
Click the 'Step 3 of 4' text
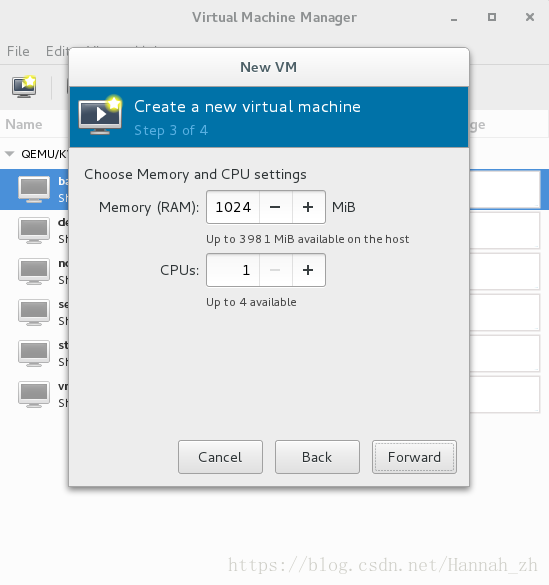[x=171, y=130]
